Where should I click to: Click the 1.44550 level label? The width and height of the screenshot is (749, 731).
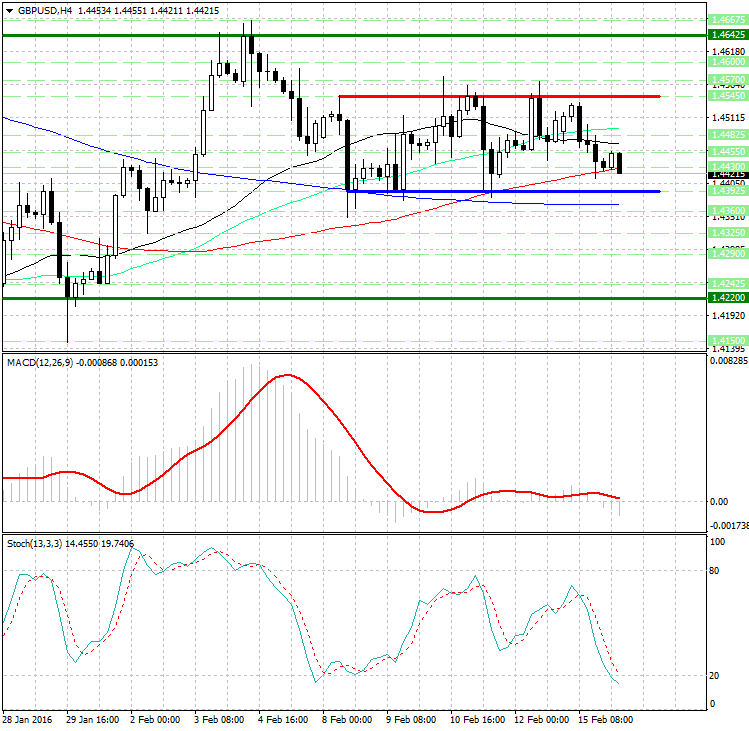(x=728, y=151)
